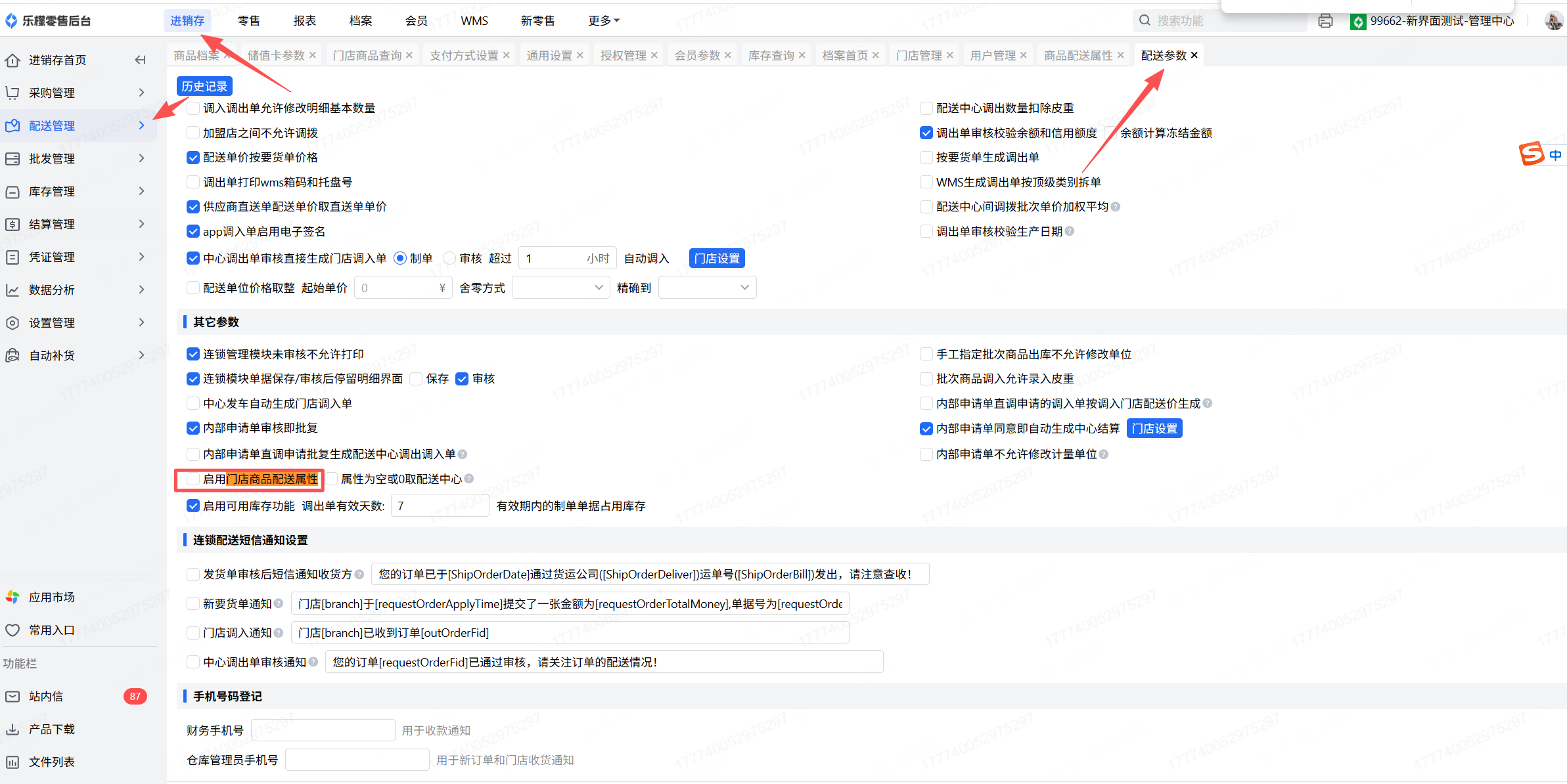Click the 调出单有效天数 input field
This screenshot has width=1567, height=784.
click(x=439, y=506)
